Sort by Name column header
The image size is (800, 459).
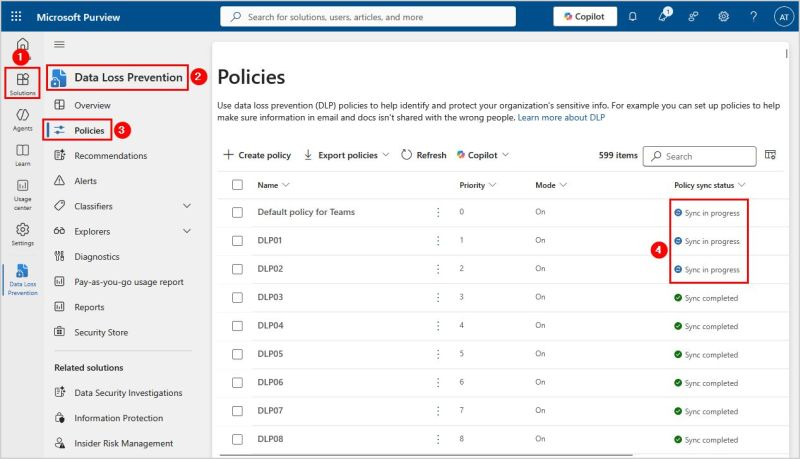coord(273,185)
